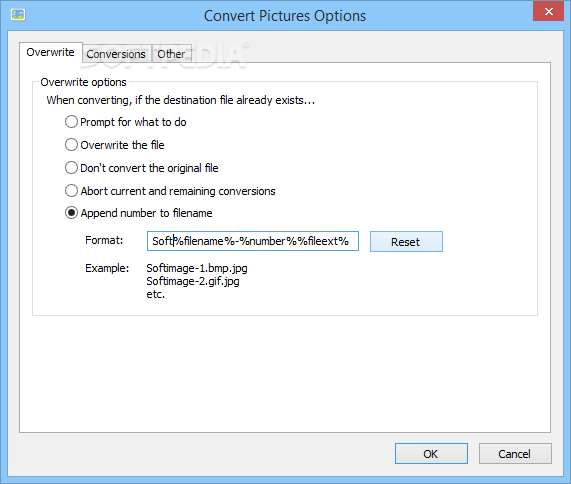571x484 pixels.
Task: Click the 'Convert Pictures Options' title bar
Action: click(x=285, y=16)
